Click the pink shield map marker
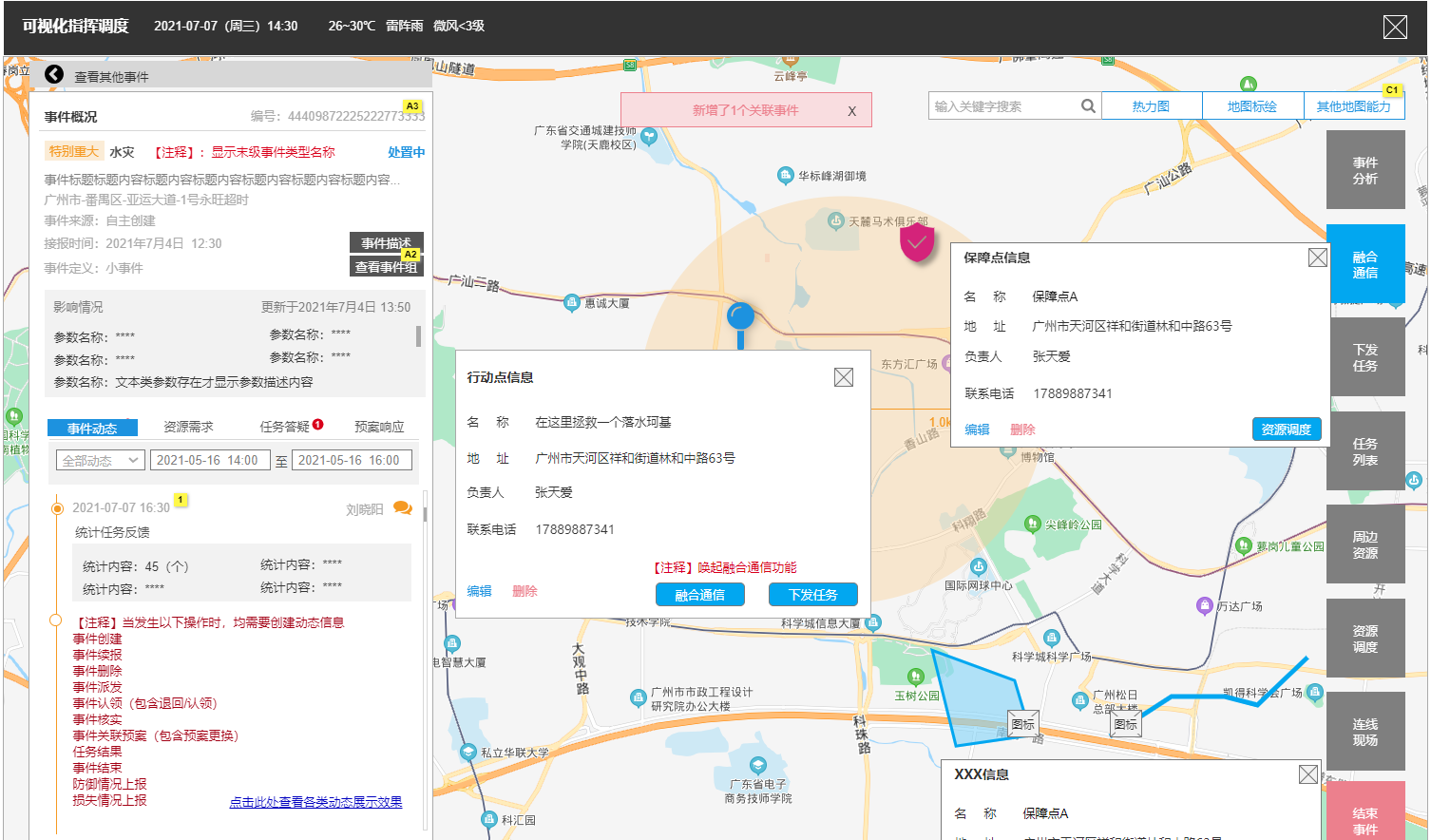Viewport: 1431px width, 840px height. (917, 242)
